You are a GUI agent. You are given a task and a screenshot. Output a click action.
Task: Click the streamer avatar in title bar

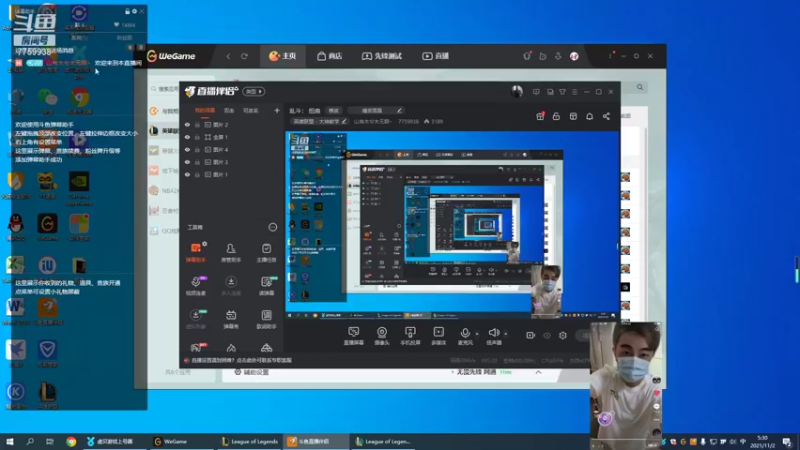tap(517, 91)
